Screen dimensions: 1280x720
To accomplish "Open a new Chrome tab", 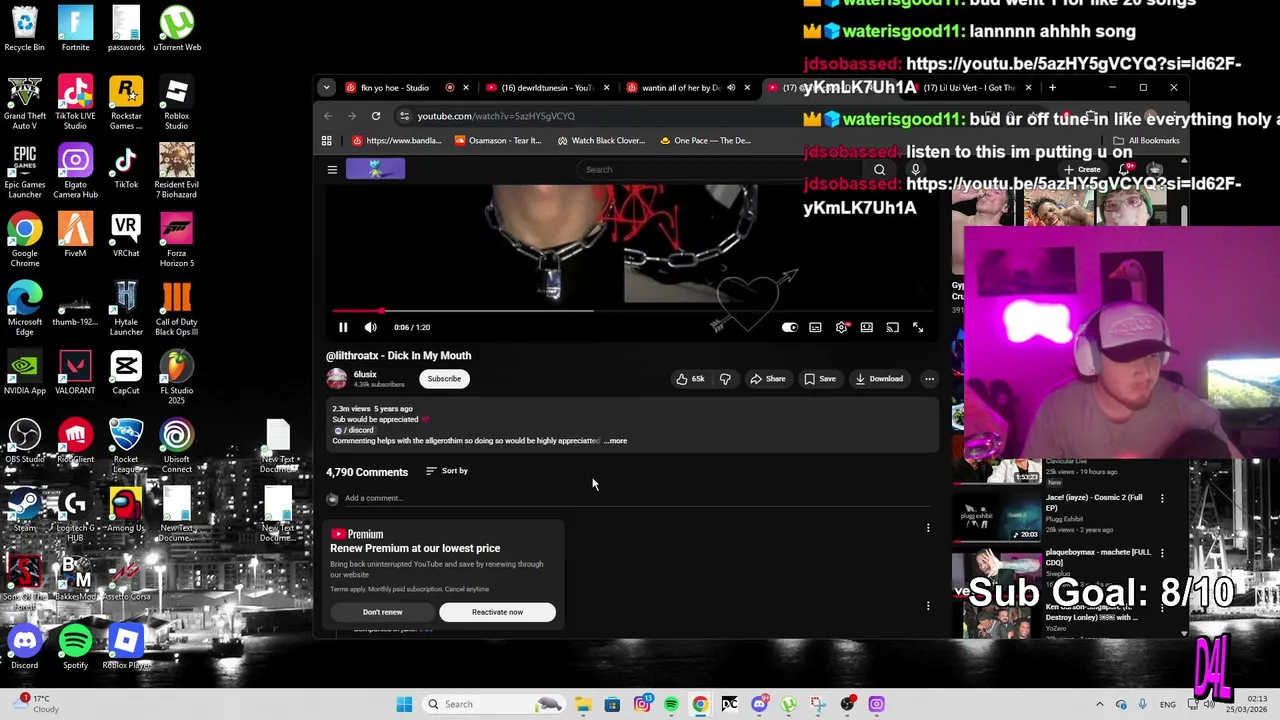I will (x=1052, y=88).
